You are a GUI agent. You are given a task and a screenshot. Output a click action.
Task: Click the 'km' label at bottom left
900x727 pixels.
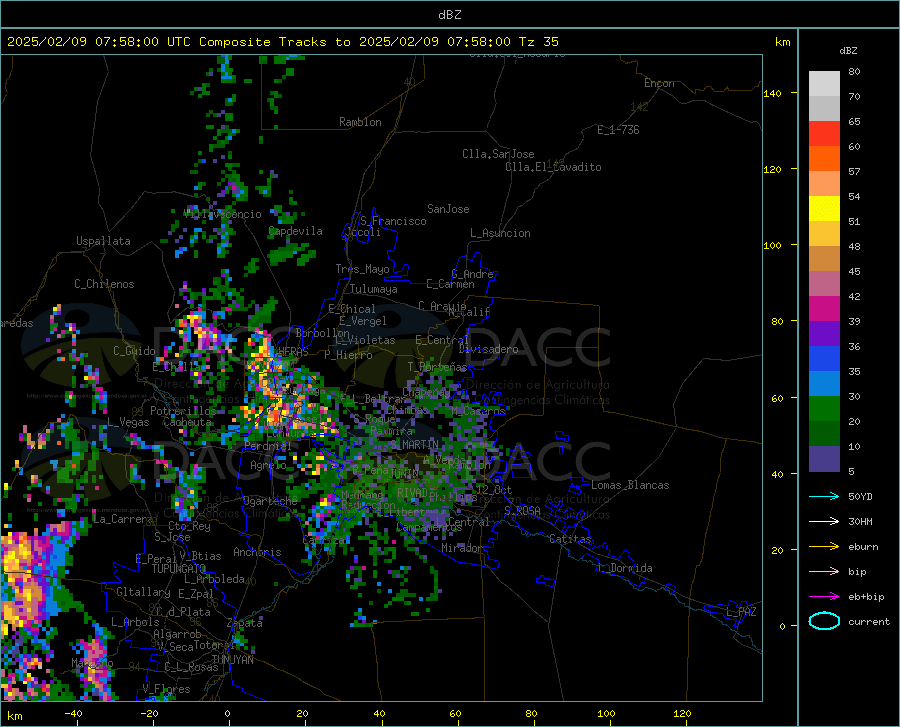tap(14, 716)
